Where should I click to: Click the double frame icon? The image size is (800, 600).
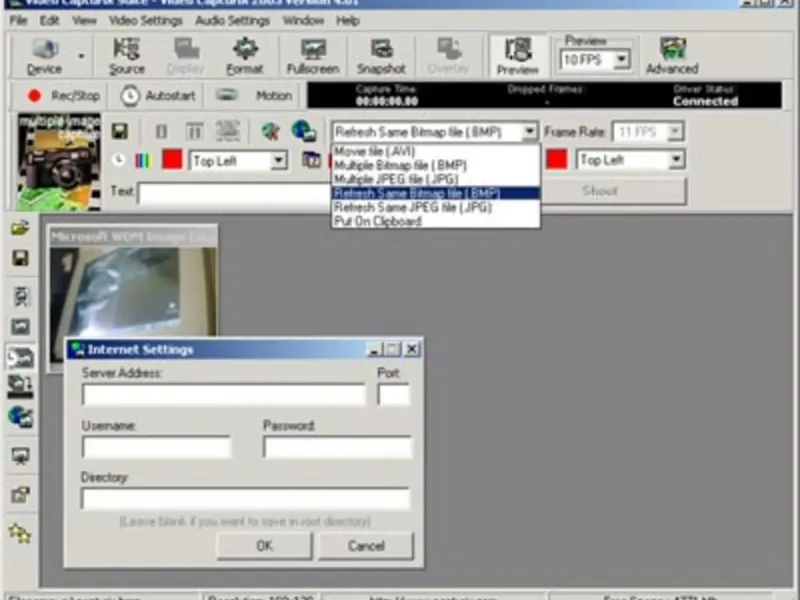tap(194, 132)
